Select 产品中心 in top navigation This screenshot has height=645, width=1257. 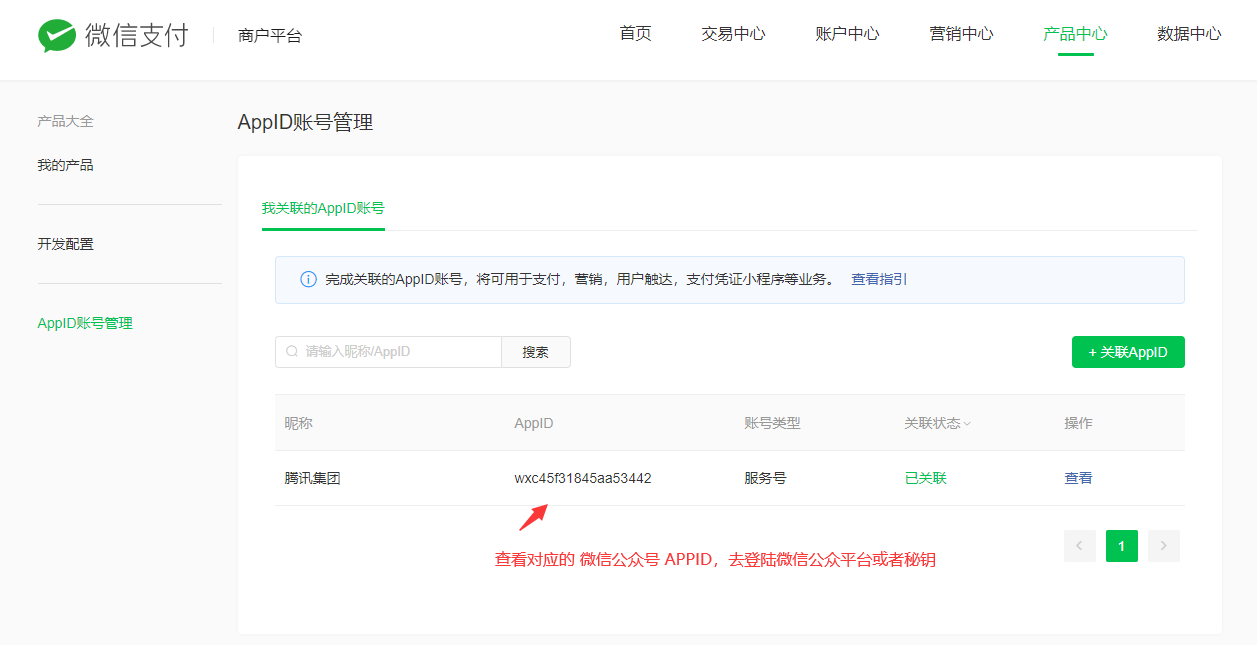point(1075,34)
